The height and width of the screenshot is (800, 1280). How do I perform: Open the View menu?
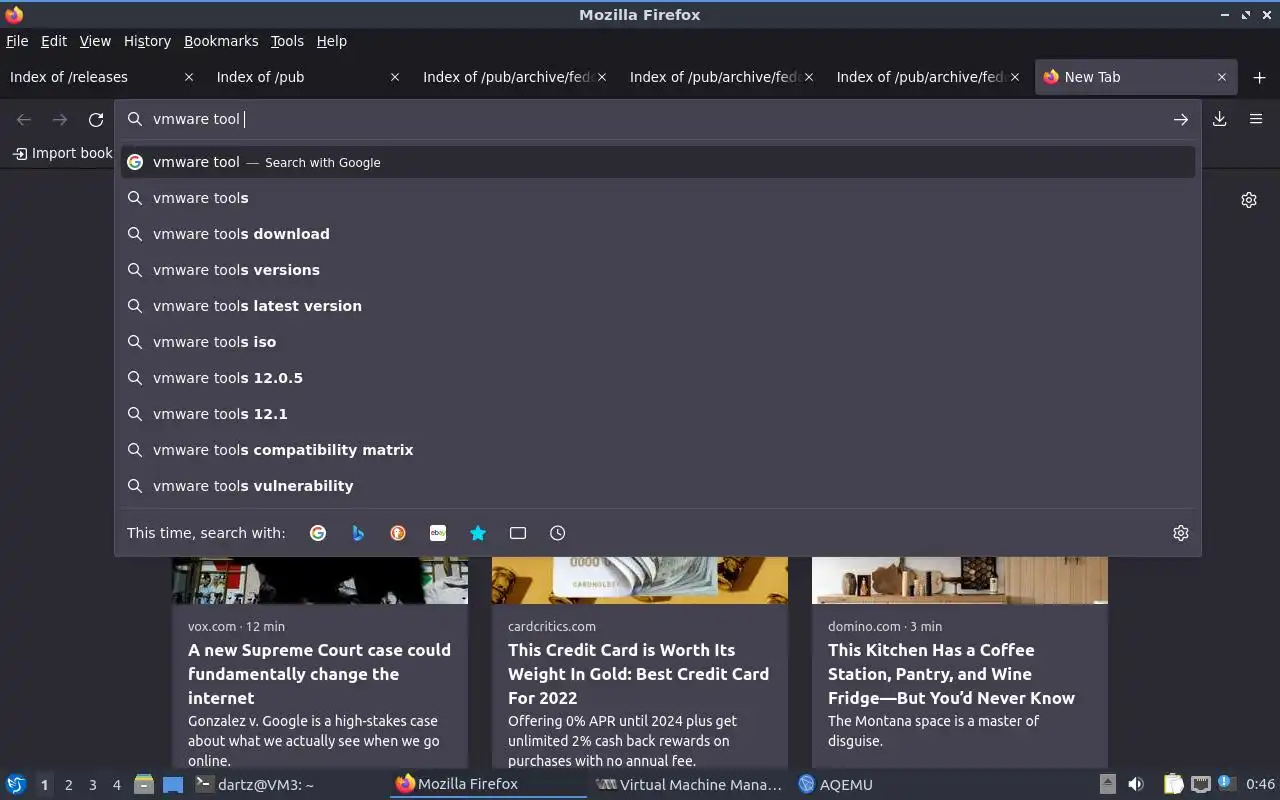pyautogui.click(x=95, y=41)
